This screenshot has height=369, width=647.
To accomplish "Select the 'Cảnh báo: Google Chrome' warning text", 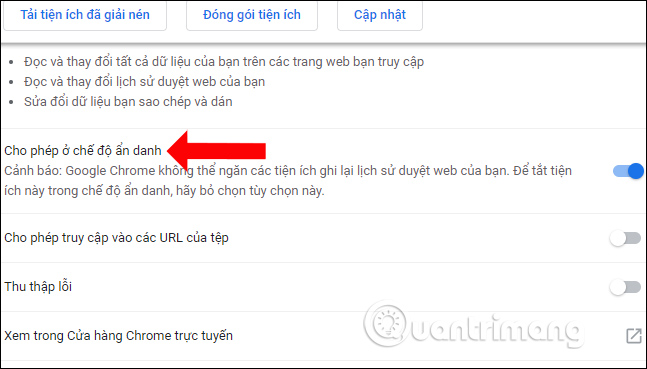I will click(x=288, y=181).
